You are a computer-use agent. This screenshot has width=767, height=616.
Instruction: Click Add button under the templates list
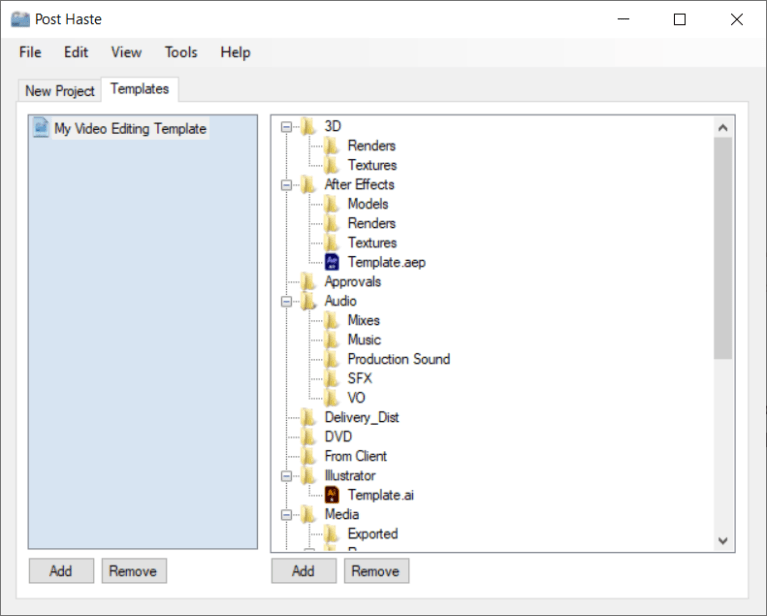point(61,571)
